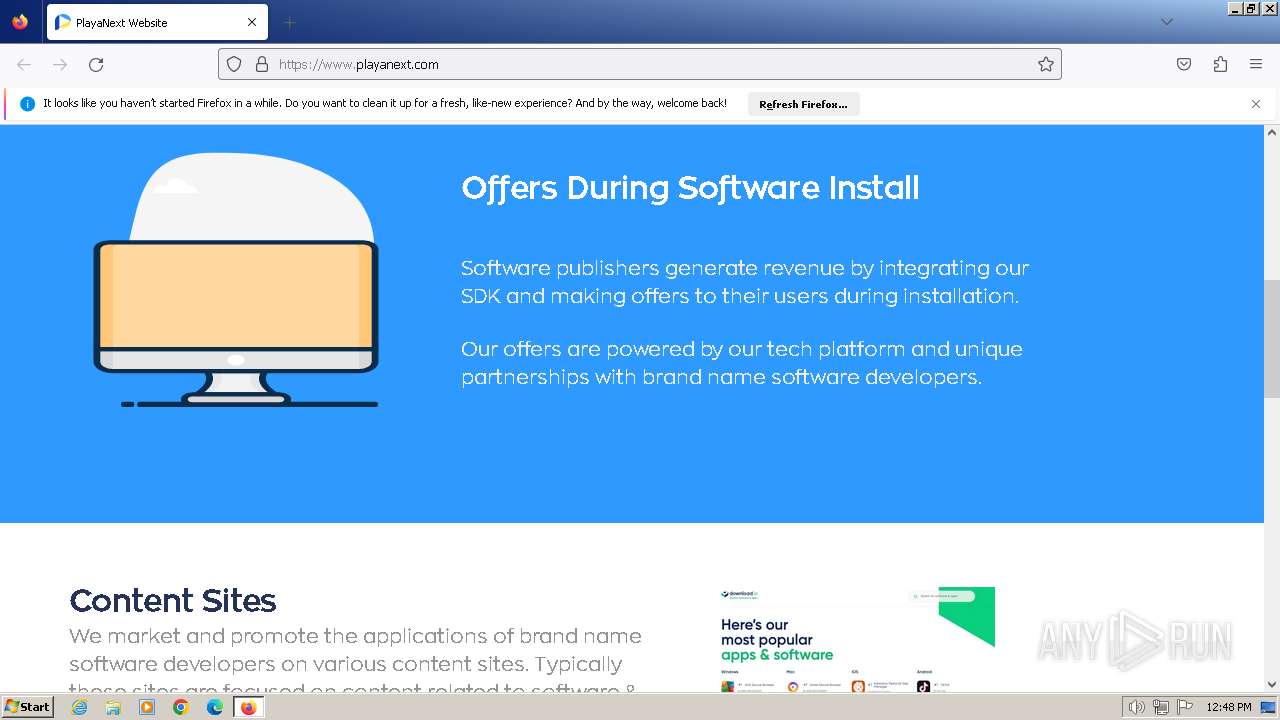This screenshot has height=720, width=1280.
Task: Open the Firefox application menu
Action: [x=1256, y=64]
